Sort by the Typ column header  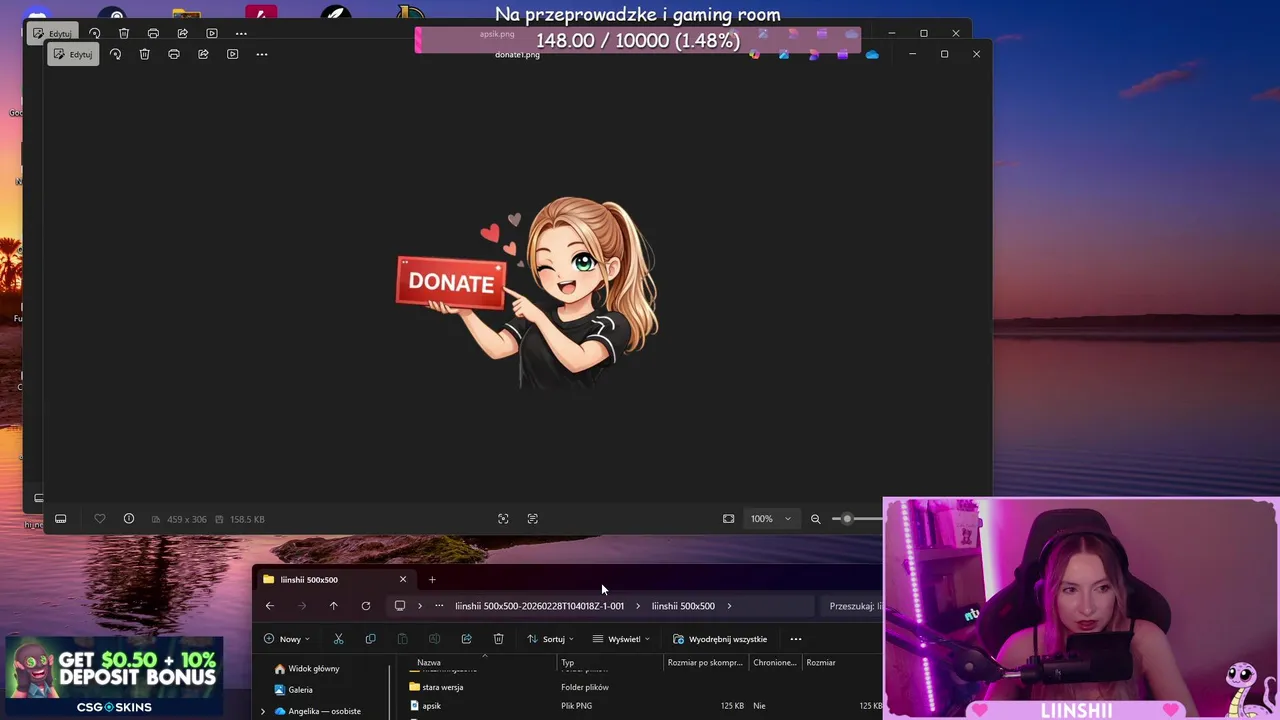pos(610,662)
